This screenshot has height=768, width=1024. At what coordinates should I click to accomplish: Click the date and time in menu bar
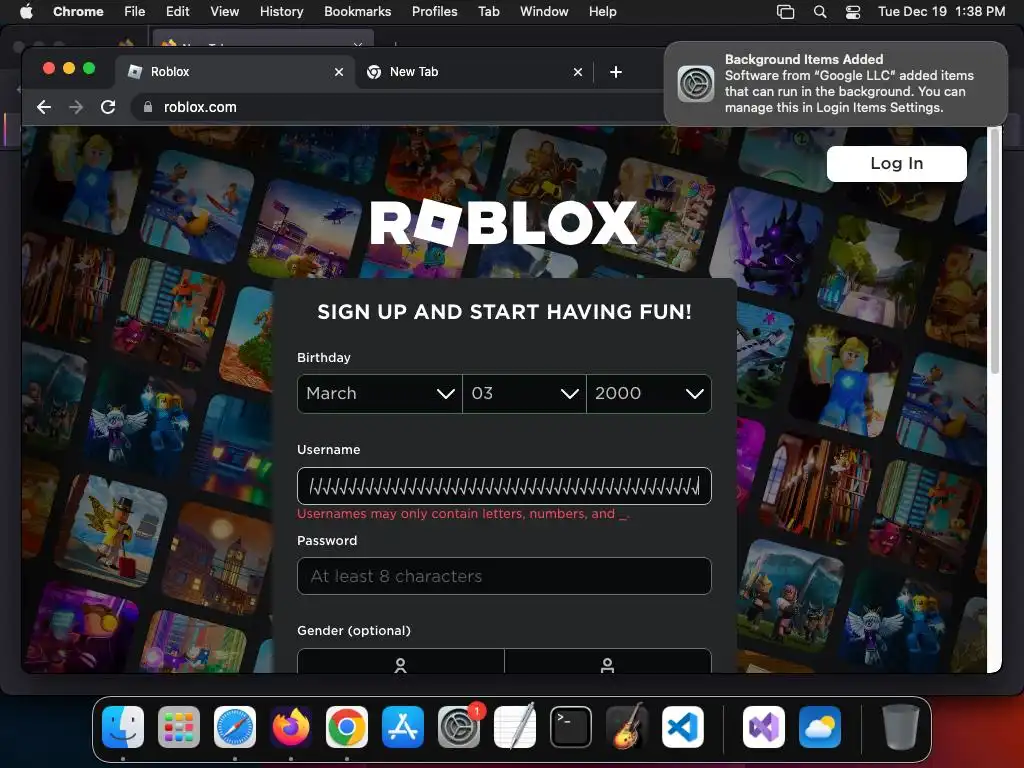(x=941, y=11)
